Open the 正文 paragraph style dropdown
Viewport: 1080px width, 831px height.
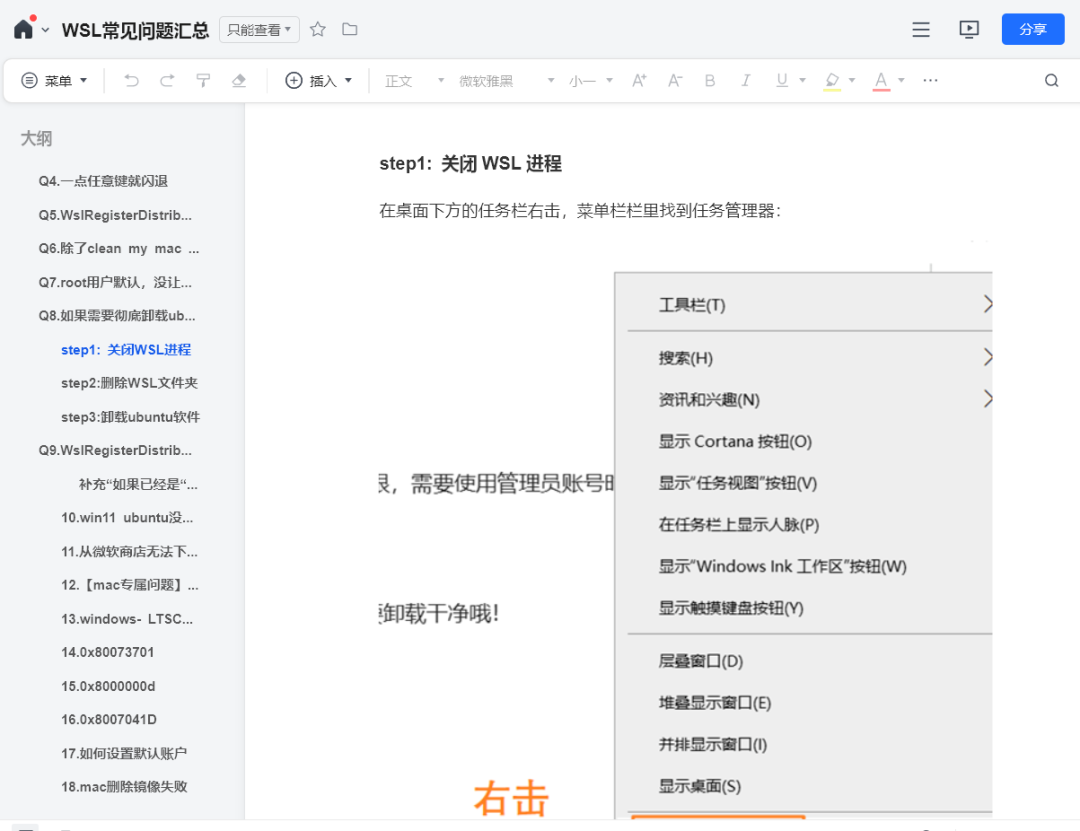pyautogui.click(x=414, y=81)
